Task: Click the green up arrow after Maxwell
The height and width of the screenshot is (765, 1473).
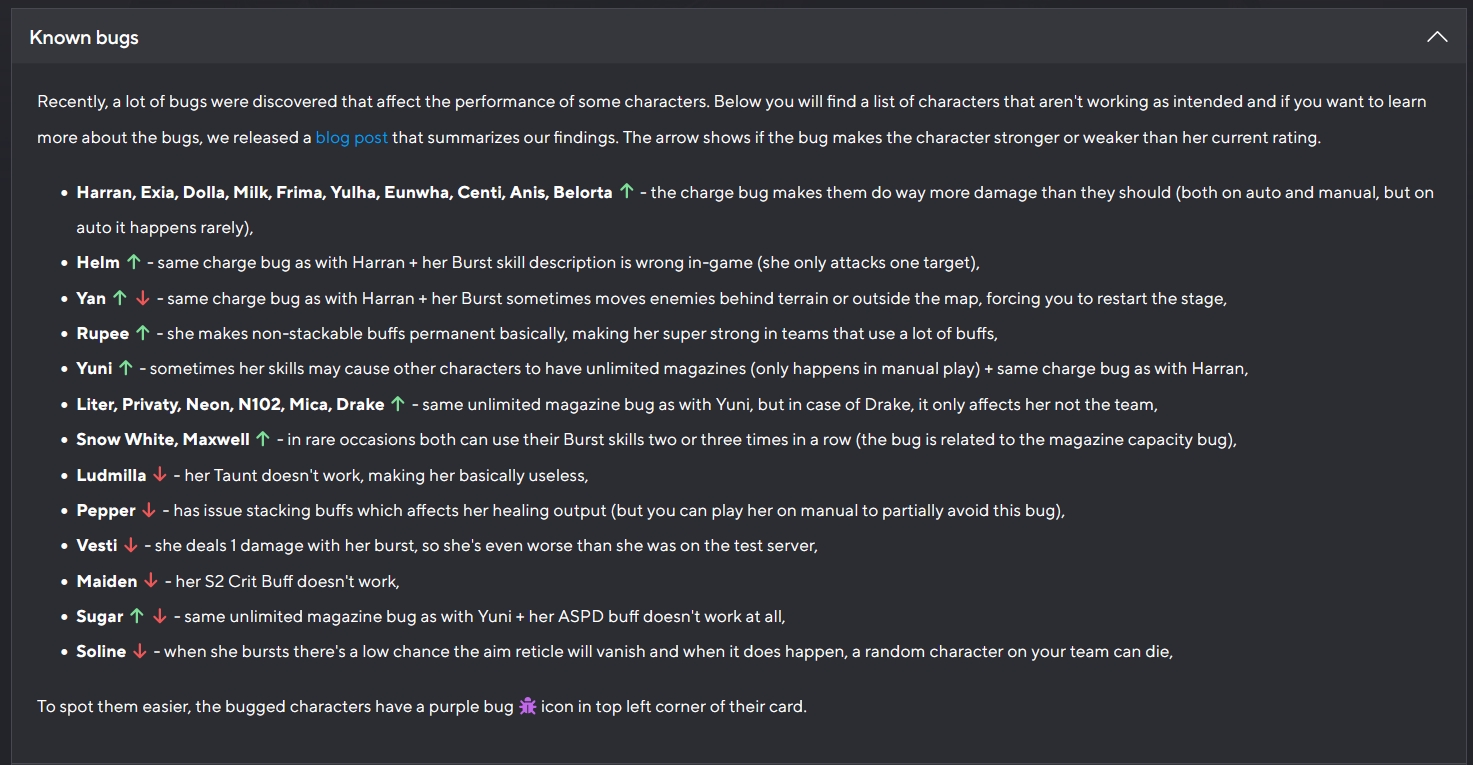Action: pos(263,439)
